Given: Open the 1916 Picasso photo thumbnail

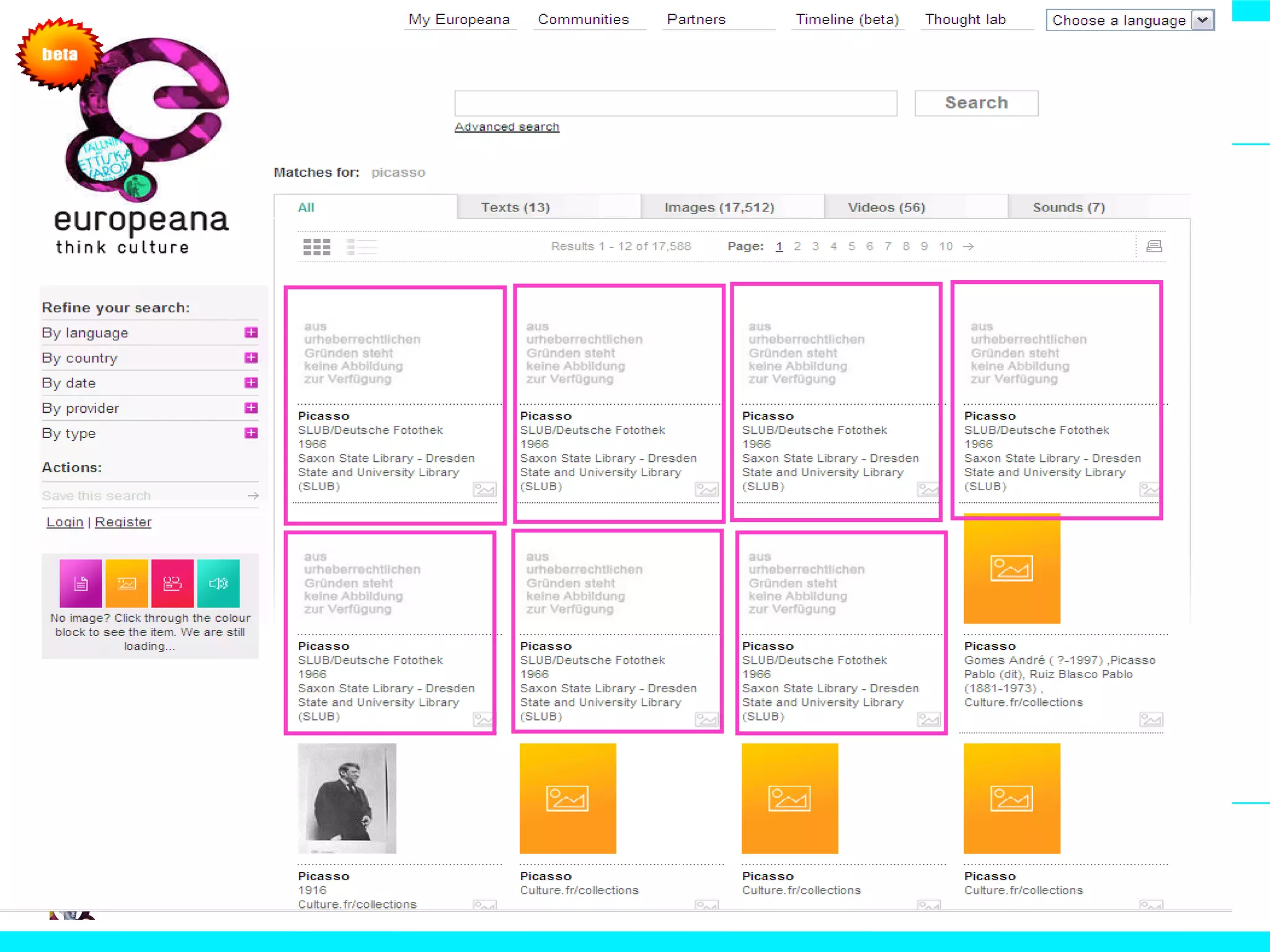Looking at the screenshot, I should pyautogui.click(x=347, y=798).
